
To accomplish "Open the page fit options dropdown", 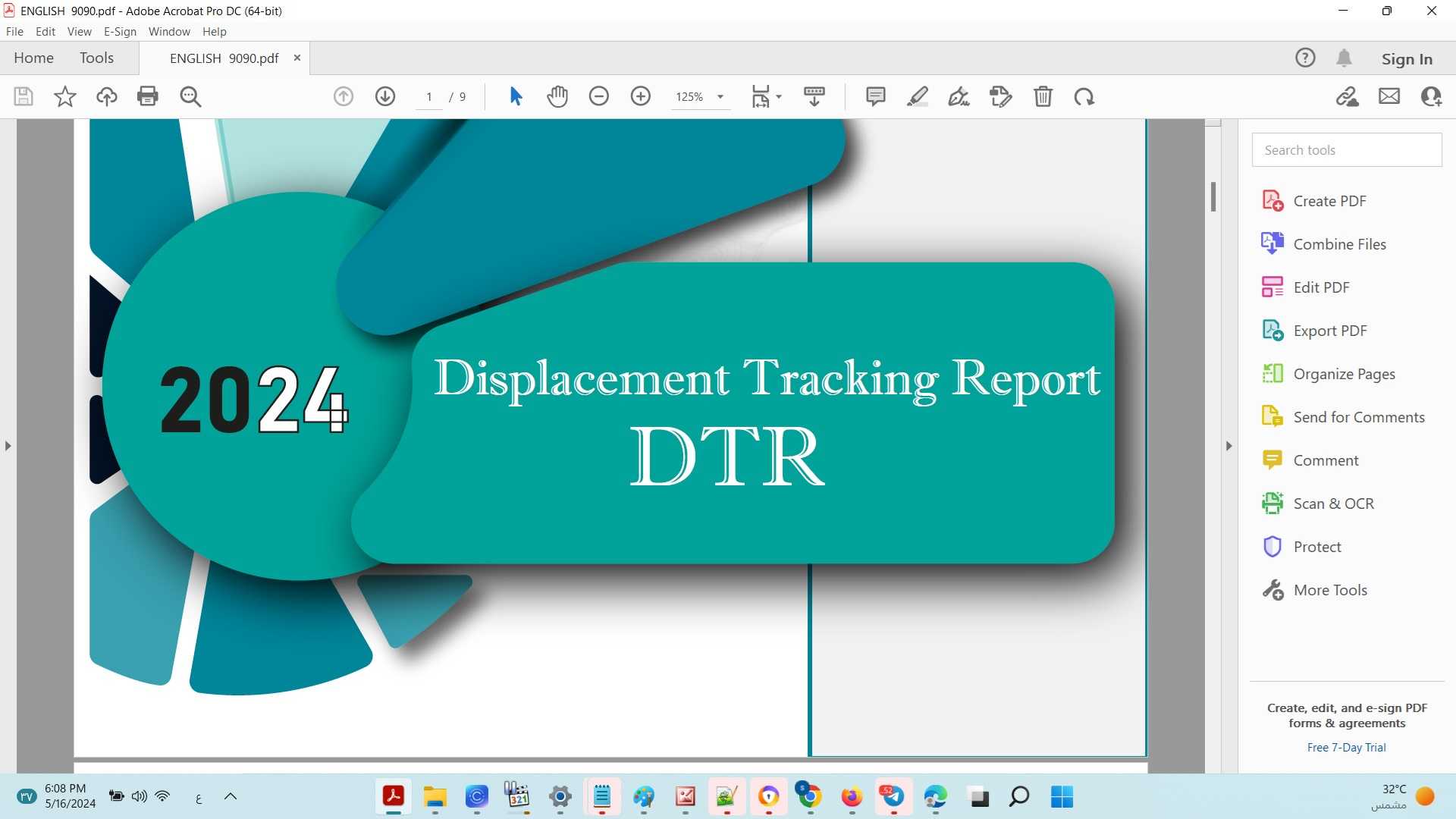I will 780,96.
